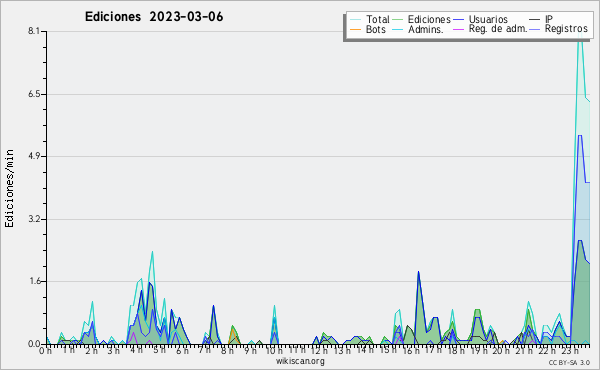
Task: Click the Reg. de adm. legend entry
Action: tap(491, 29)
